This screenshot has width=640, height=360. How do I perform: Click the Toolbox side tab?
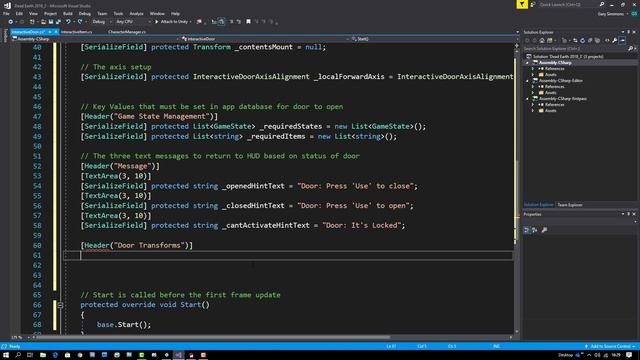pyautogui.click(x=5, y=36)
